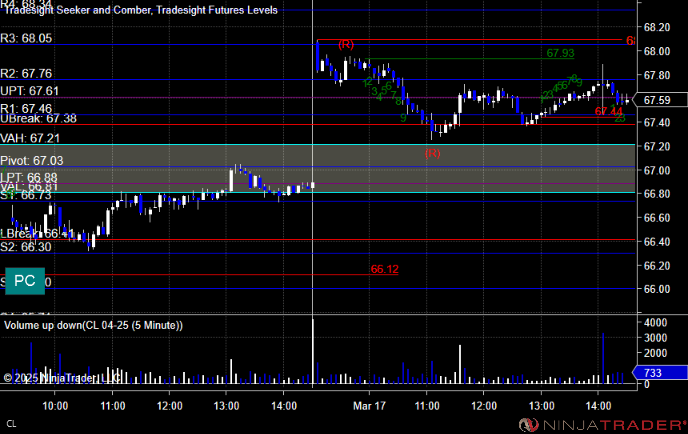Click the red 67.44 price label
The height and width of the screenshot is (434, 688).
coord(609,111)
